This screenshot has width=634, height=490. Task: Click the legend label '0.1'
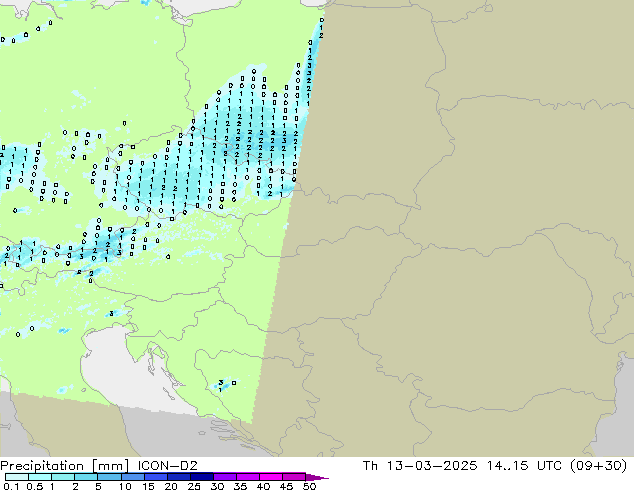click(11, 486)
